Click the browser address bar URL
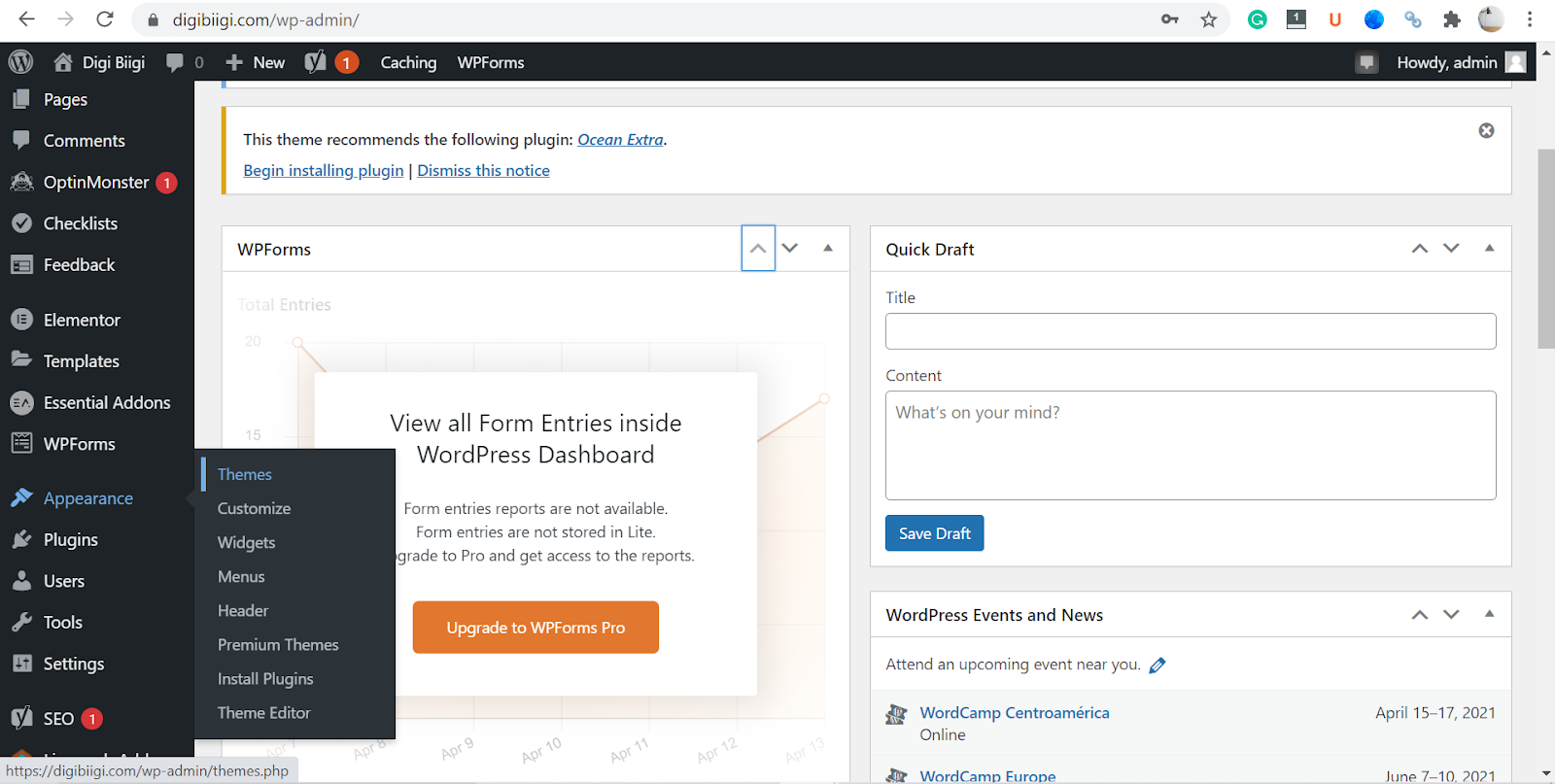The width and height of the screenshot is (1555, 784). tap(265, 19)
